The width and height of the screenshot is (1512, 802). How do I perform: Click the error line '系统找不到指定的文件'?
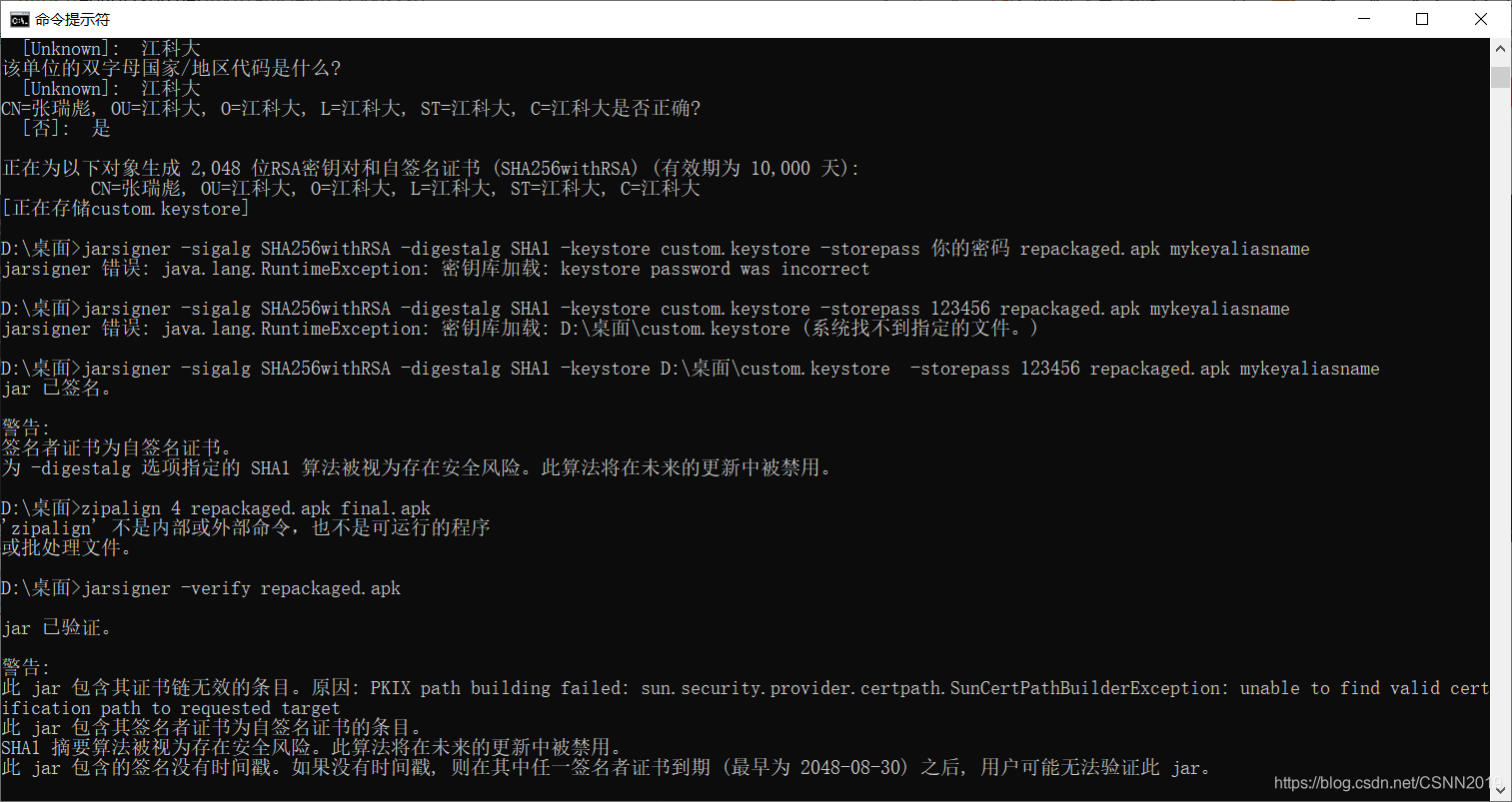coord(521,328)
